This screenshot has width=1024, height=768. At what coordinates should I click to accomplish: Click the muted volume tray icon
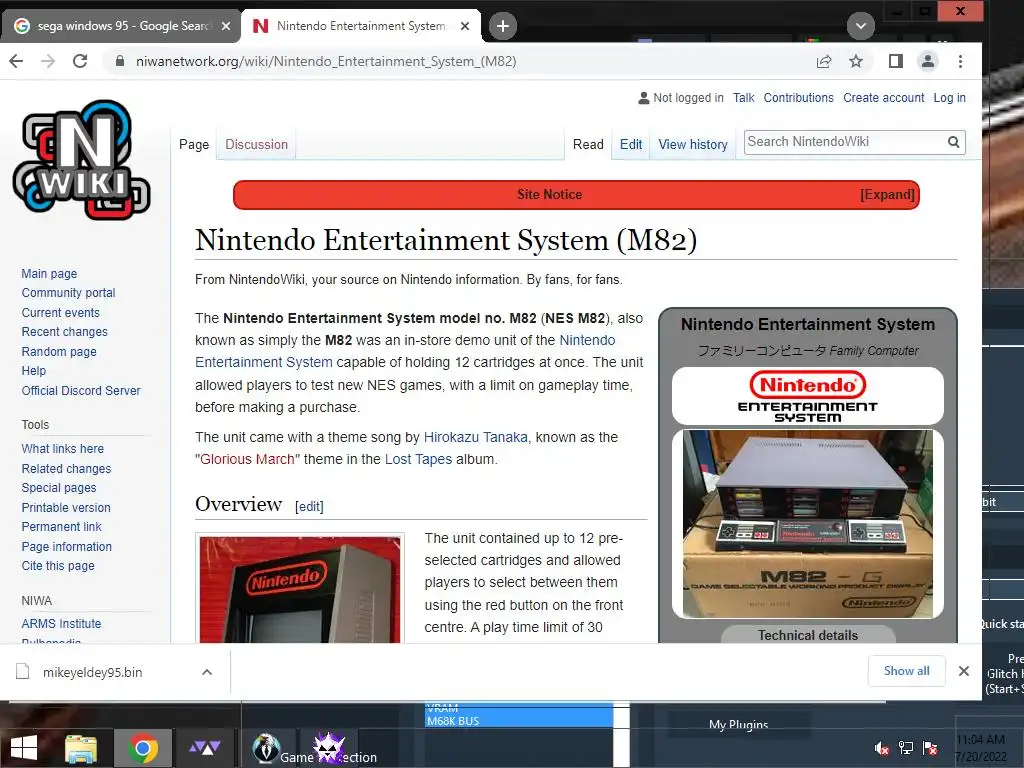(882, 748)
